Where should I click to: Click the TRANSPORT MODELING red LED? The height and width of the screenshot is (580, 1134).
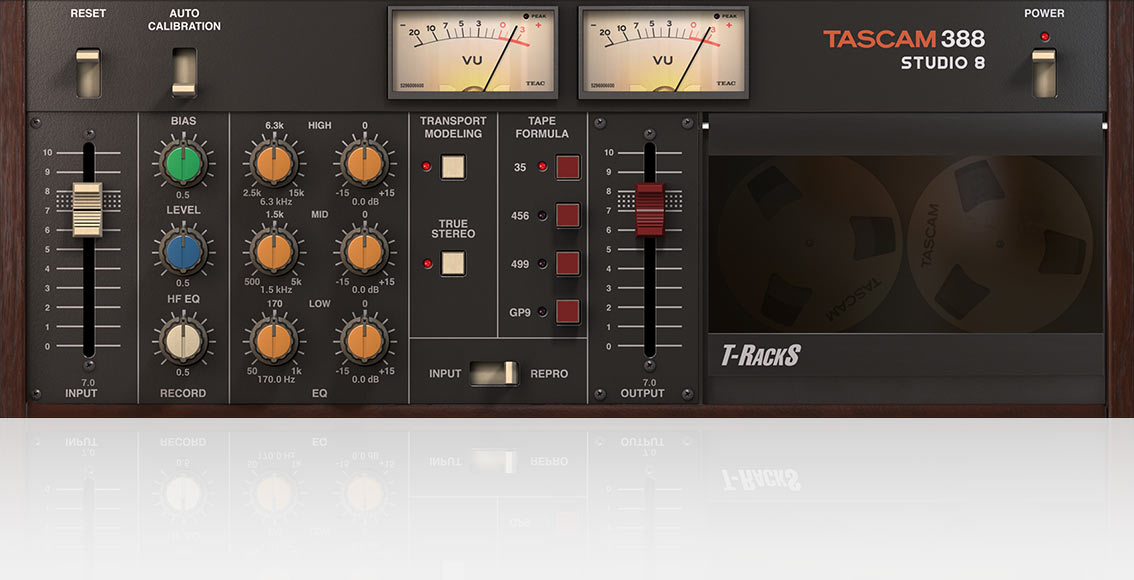(426, 166)
